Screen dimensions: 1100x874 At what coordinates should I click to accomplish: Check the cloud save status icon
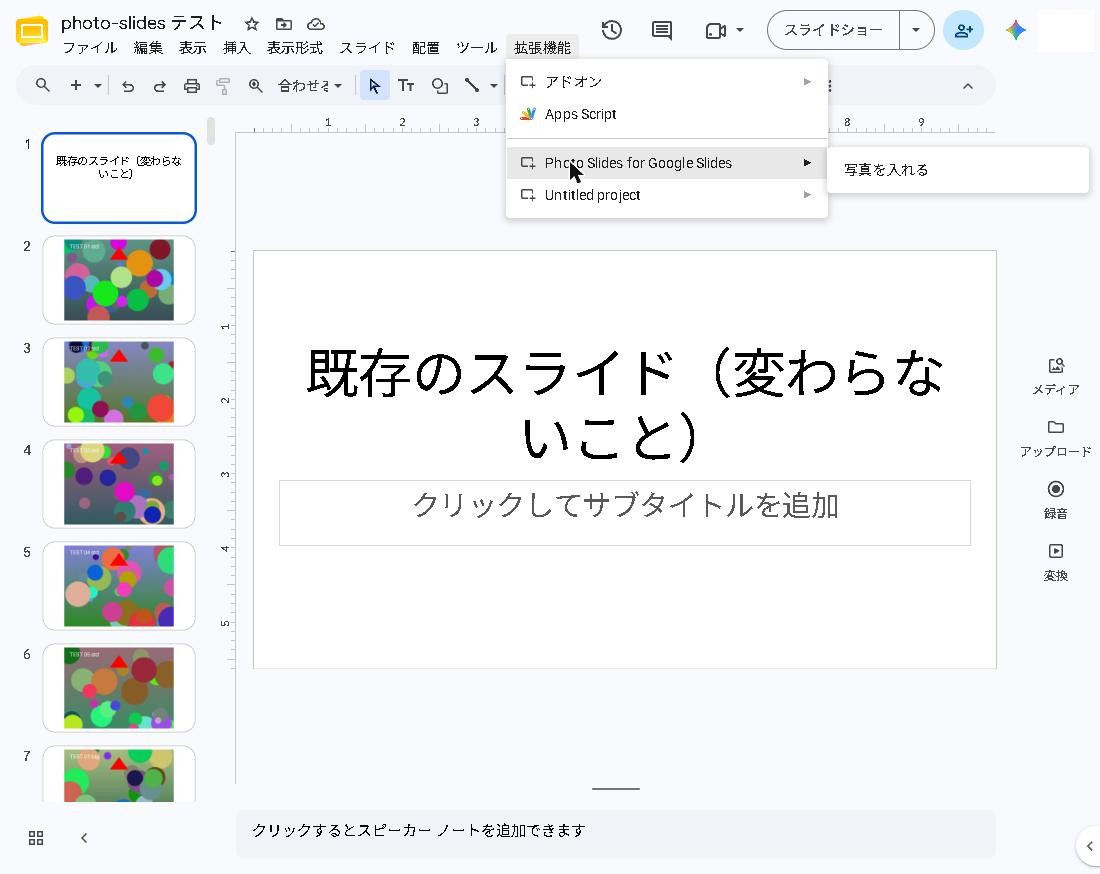point(316,25)
